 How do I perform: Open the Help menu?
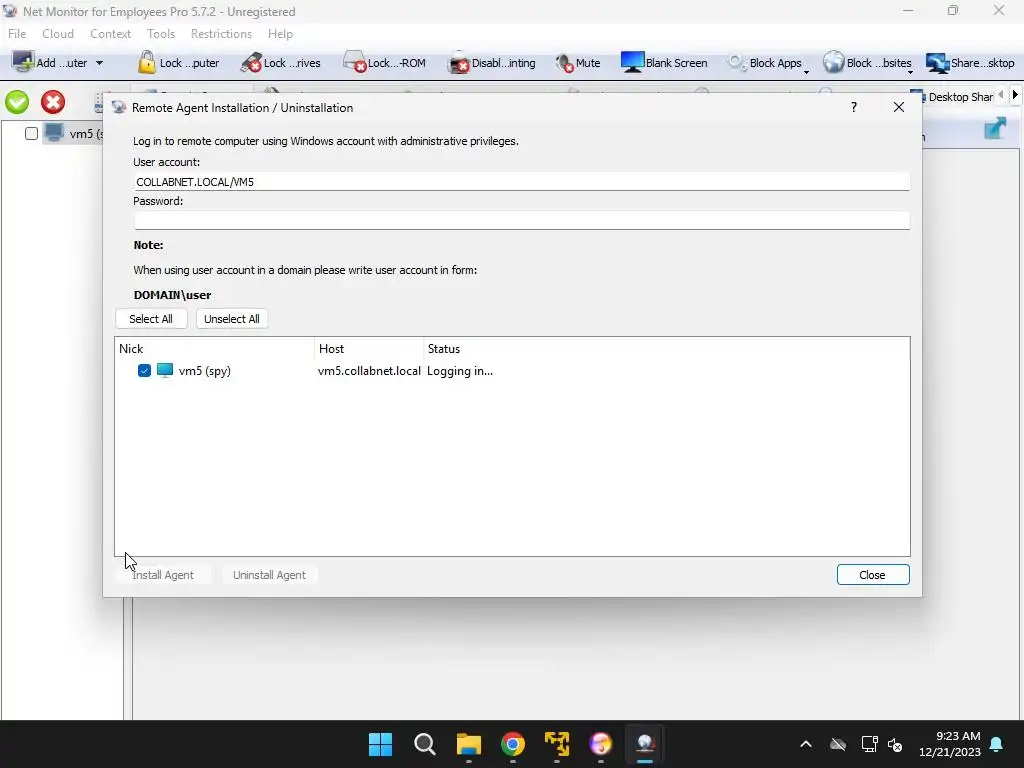[x=280, y=33]
